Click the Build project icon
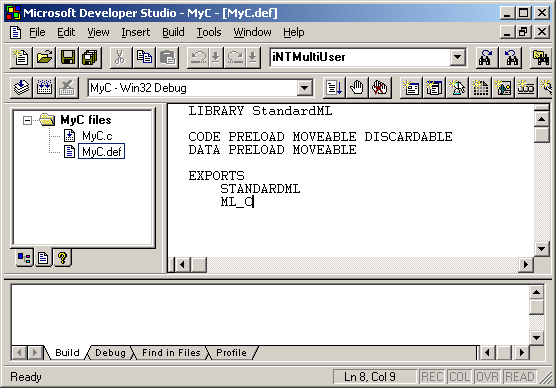 pyautogui.click(x=44, y=87)
